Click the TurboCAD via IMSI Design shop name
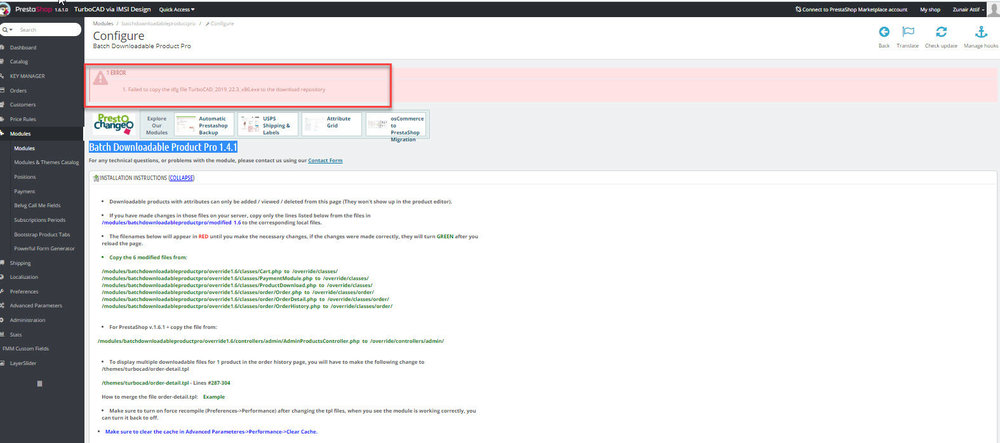 pyautogui.click(x=112, y=10)
